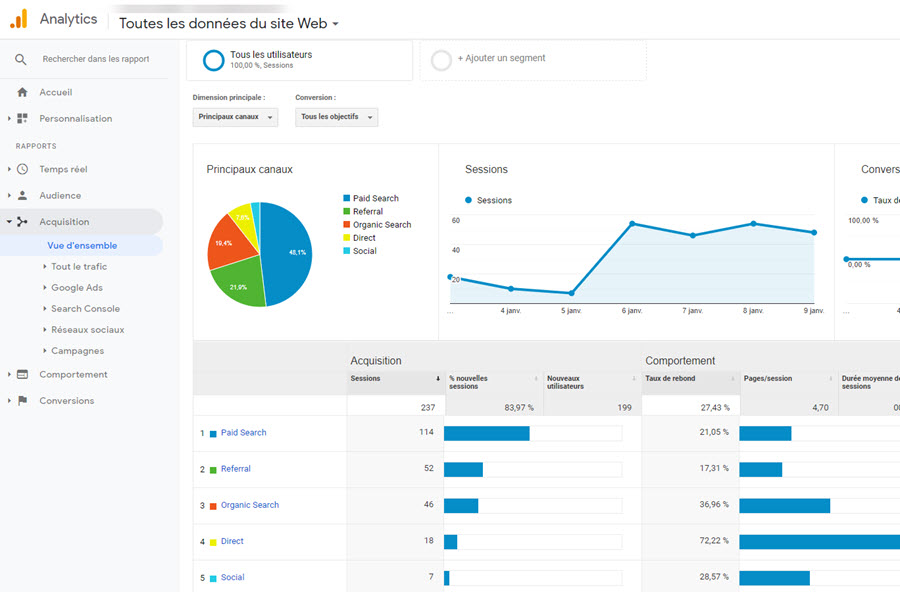Click the Audience person icon
900x592 pixels.
point(22,195)
